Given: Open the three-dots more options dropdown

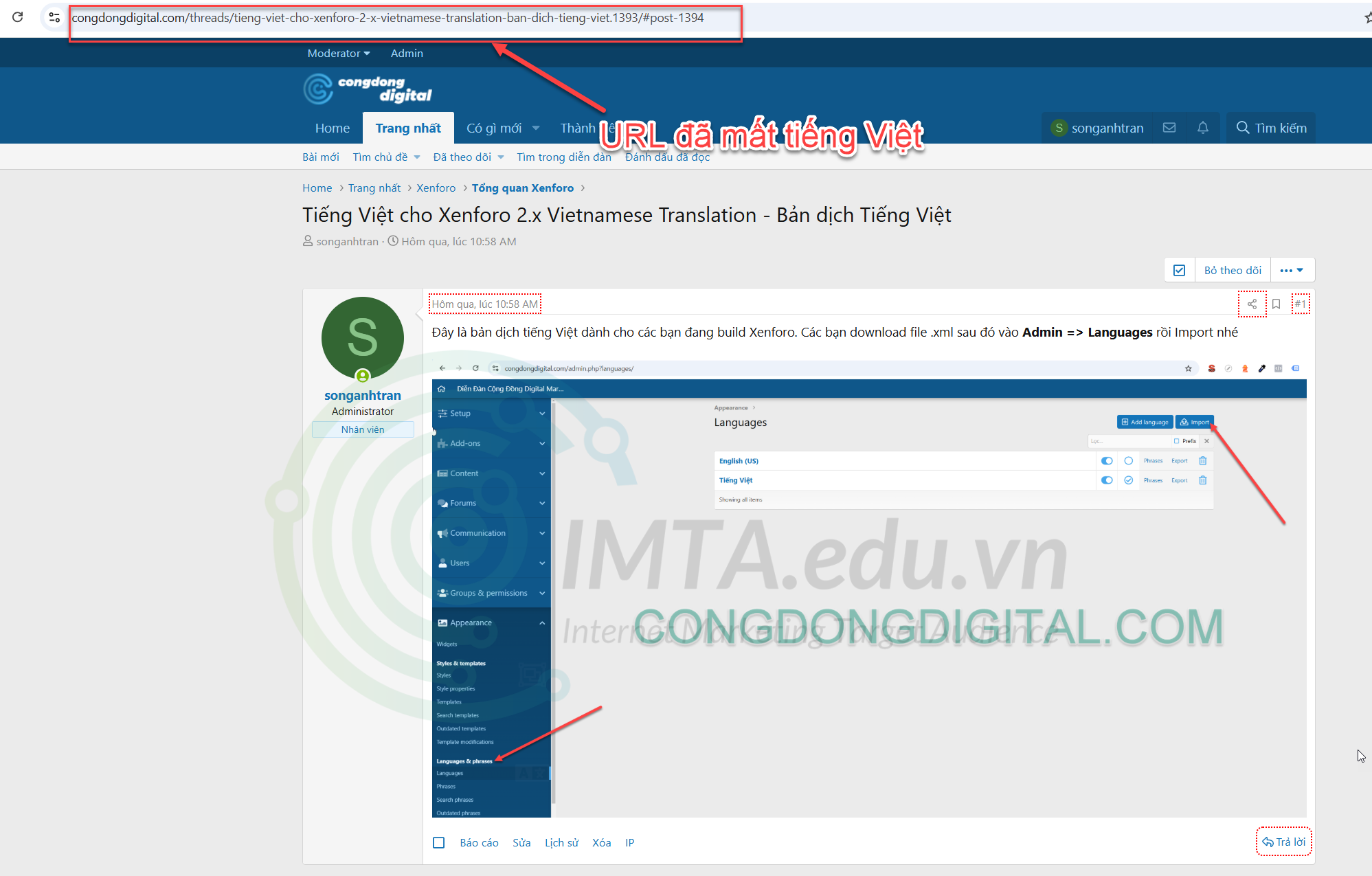Looking at the screenshot, I should click(1292, 270).
